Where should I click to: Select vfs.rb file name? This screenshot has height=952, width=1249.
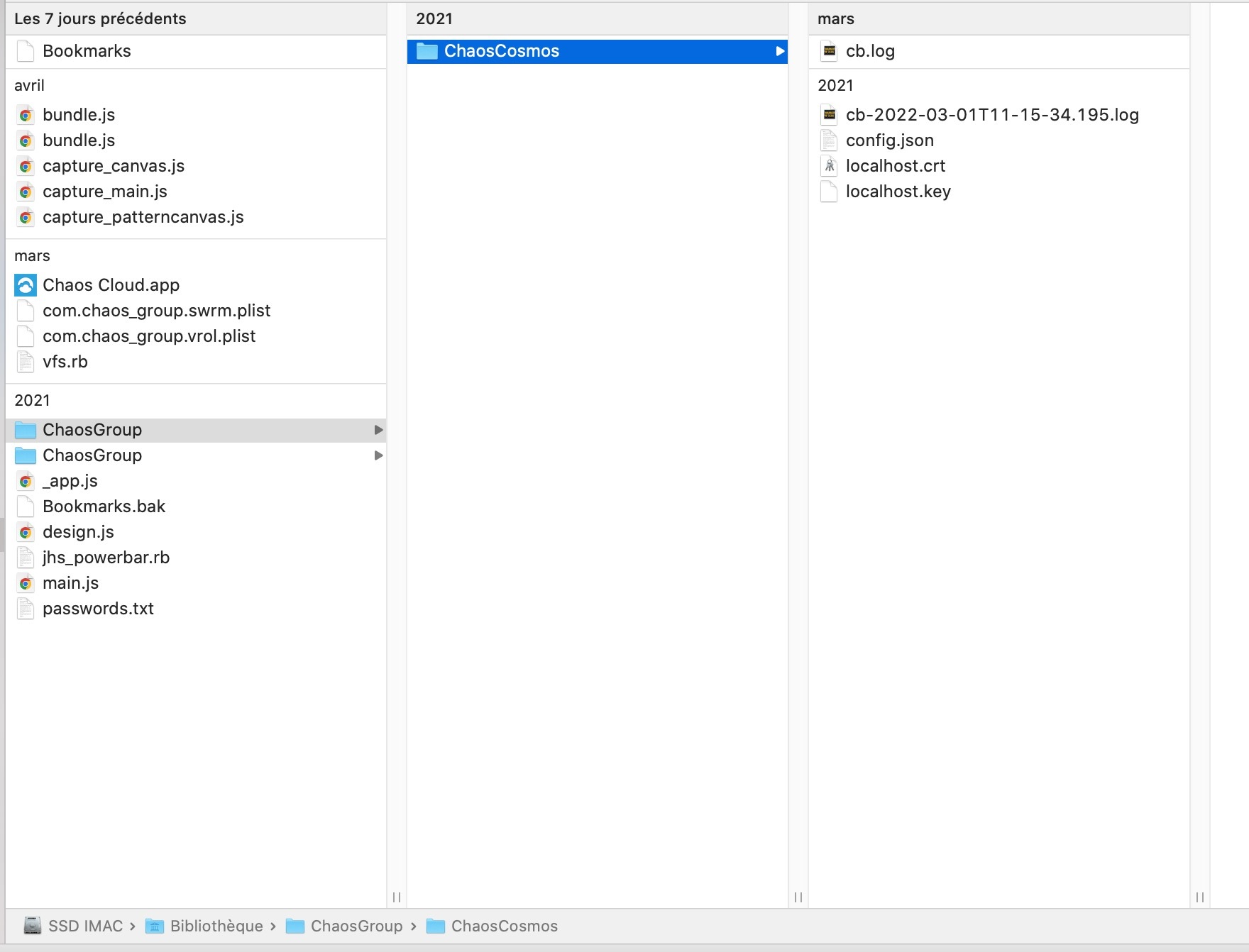click(x=65, y=362)
